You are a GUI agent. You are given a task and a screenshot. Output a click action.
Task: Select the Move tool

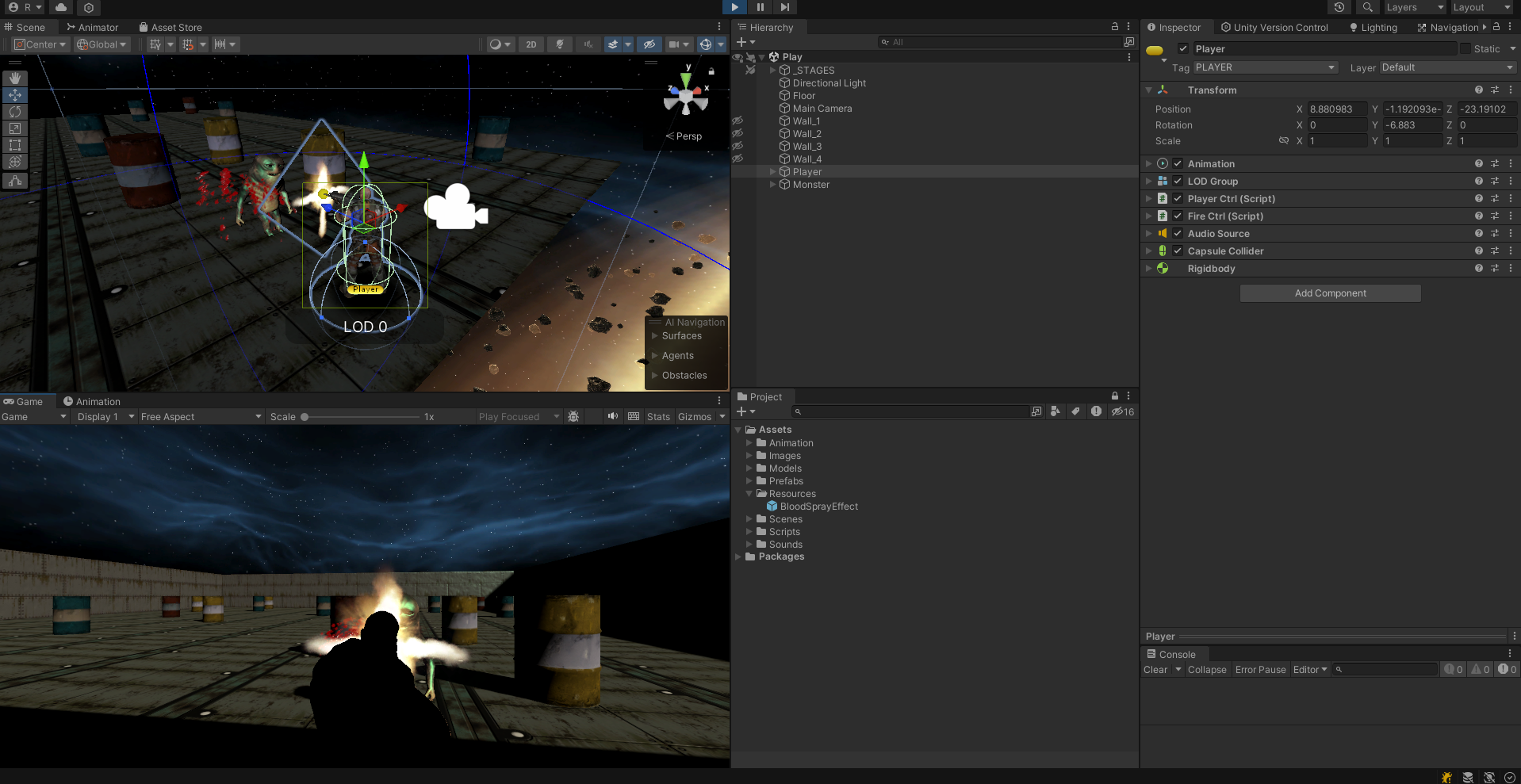click(14, 94)
